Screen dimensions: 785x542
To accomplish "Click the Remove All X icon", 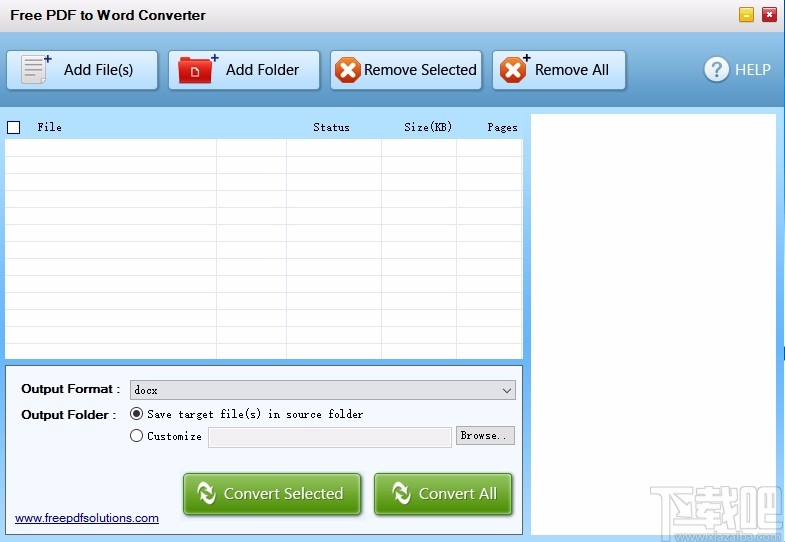I will tap(513, 70).
